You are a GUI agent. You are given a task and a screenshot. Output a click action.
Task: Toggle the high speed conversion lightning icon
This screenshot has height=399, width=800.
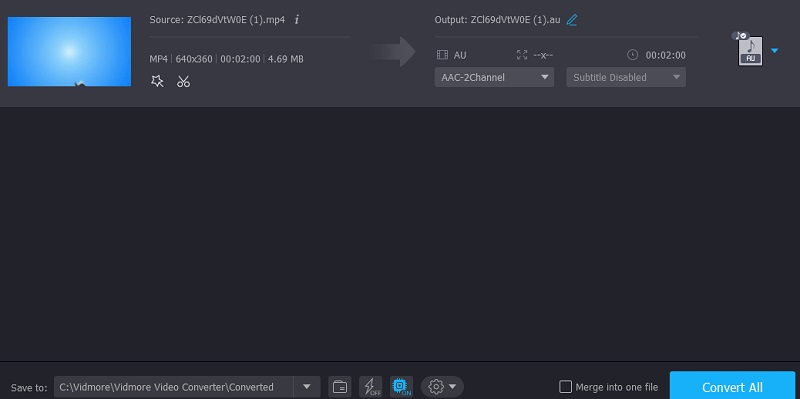point(370,387)
